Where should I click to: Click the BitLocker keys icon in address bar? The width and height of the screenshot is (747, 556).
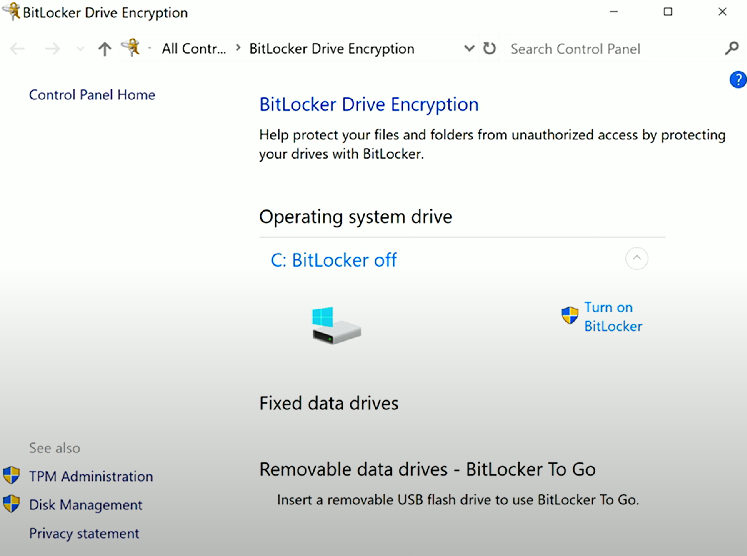131,48
